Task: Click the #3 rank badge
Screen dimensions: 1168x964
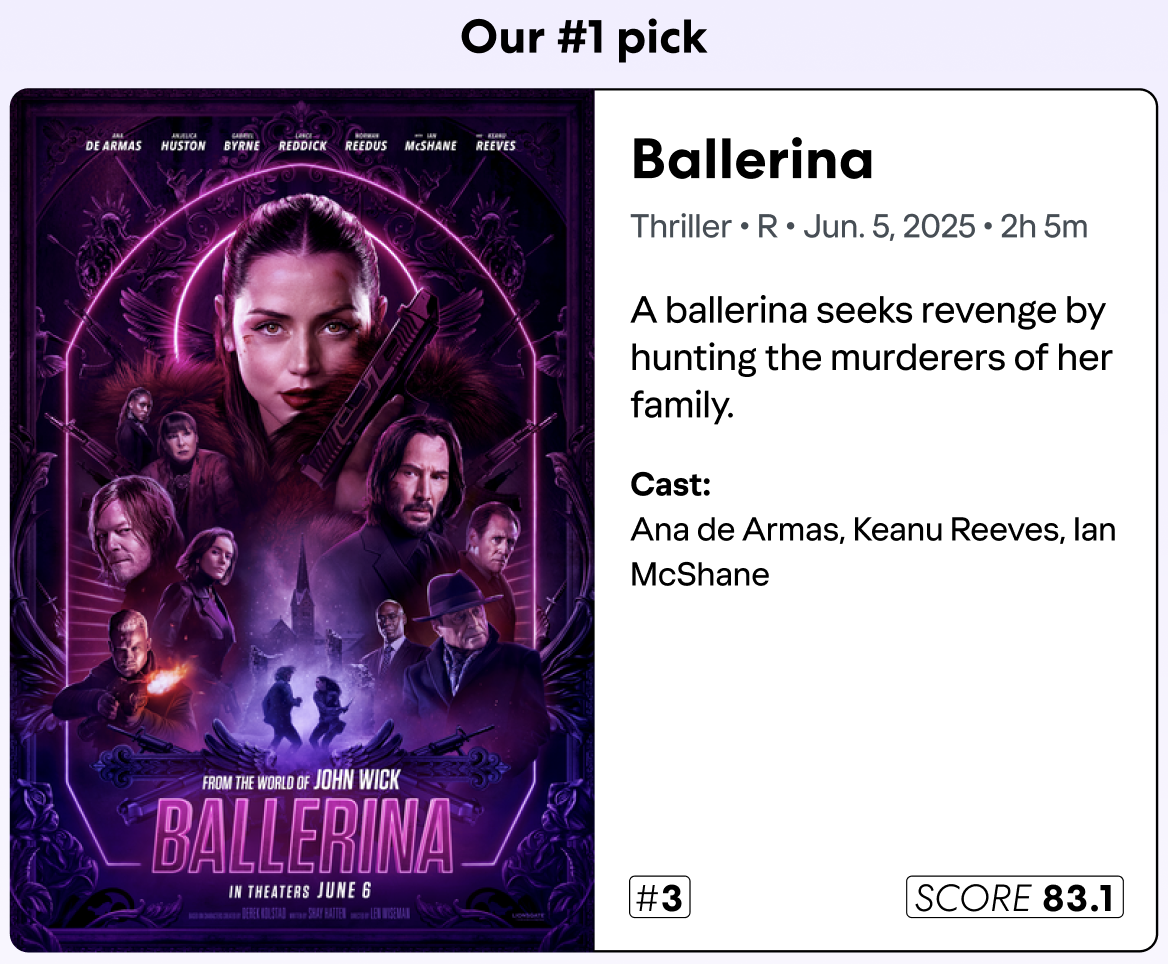Action: pos(660,898)
